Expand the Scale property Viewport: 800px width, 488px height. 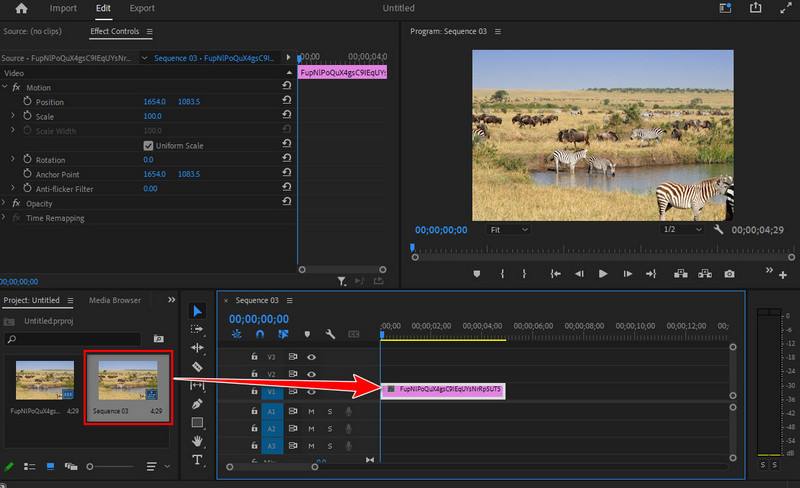13,116
